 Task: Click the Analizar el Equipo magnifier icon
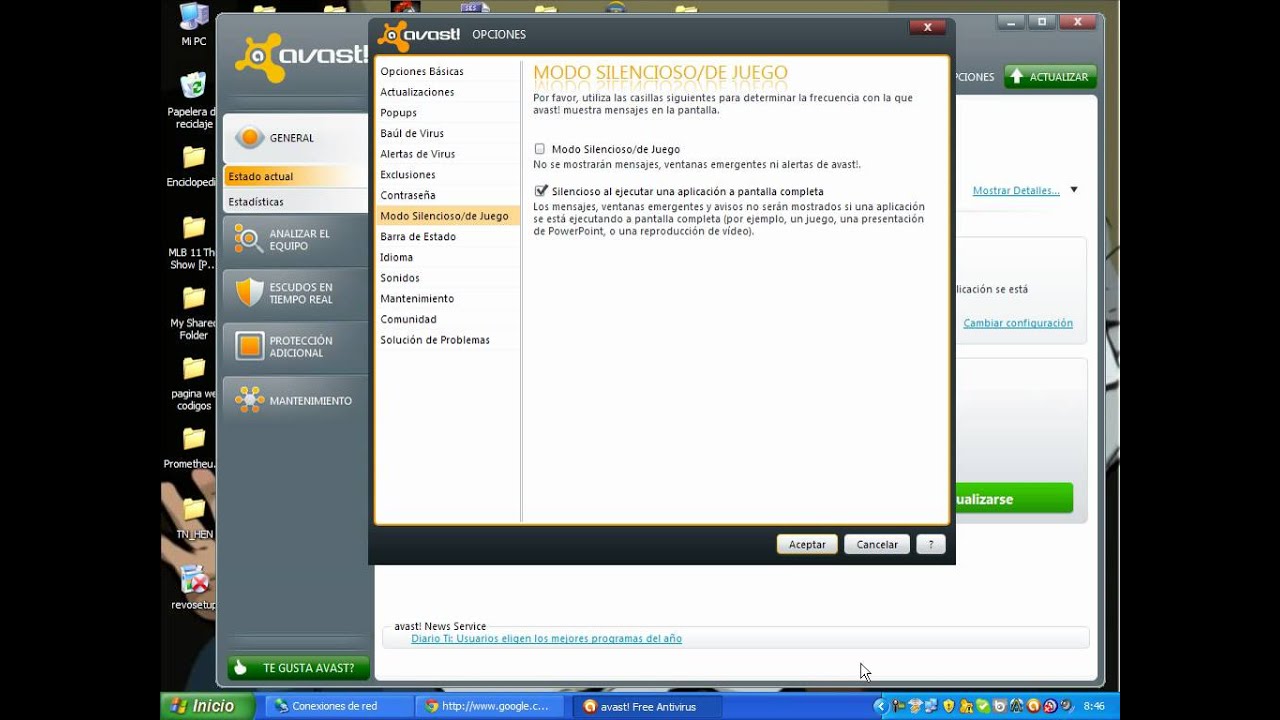coord(248,239)
